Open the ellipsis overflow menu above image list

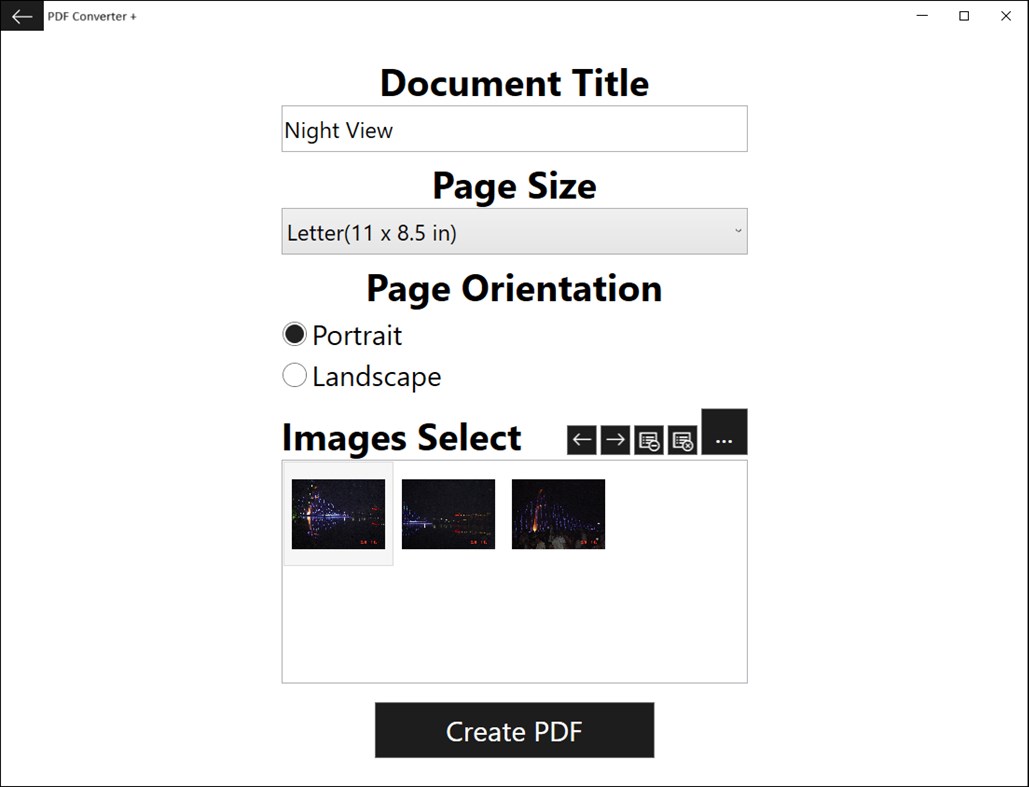724,432
